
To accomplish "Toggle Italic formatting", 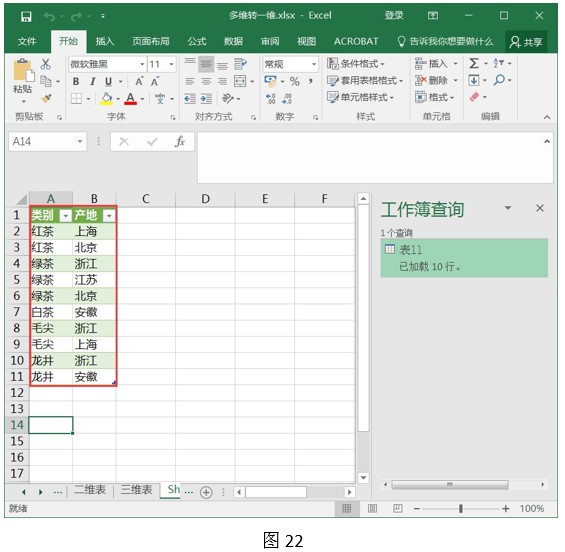I will [x=93, y=81].
